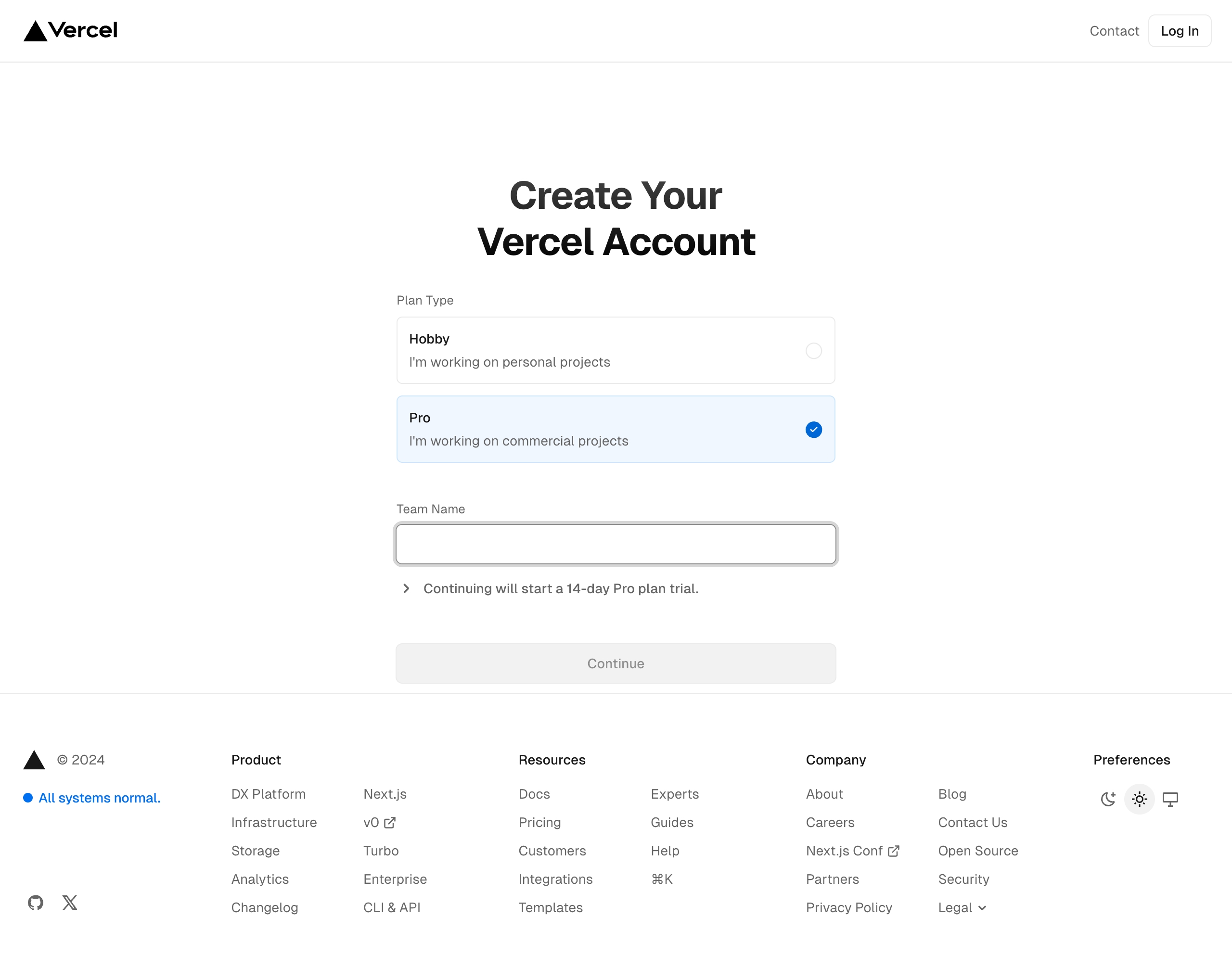The width and height of the screenshot is (1232, 968).
Task: Click the Vercel logo in header
Action: coord(70,31)
